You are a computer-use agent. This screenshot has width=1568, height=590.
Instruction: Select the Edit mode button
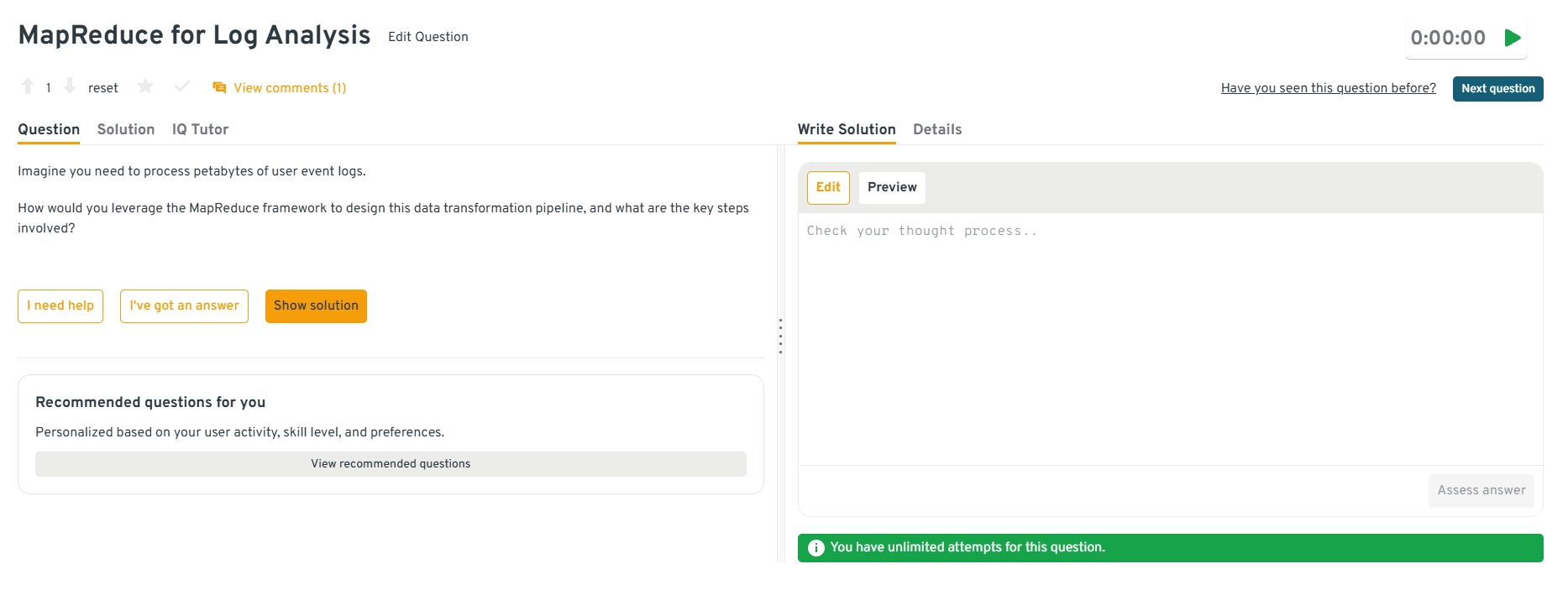pyautogui.click(x=827, y=187)
